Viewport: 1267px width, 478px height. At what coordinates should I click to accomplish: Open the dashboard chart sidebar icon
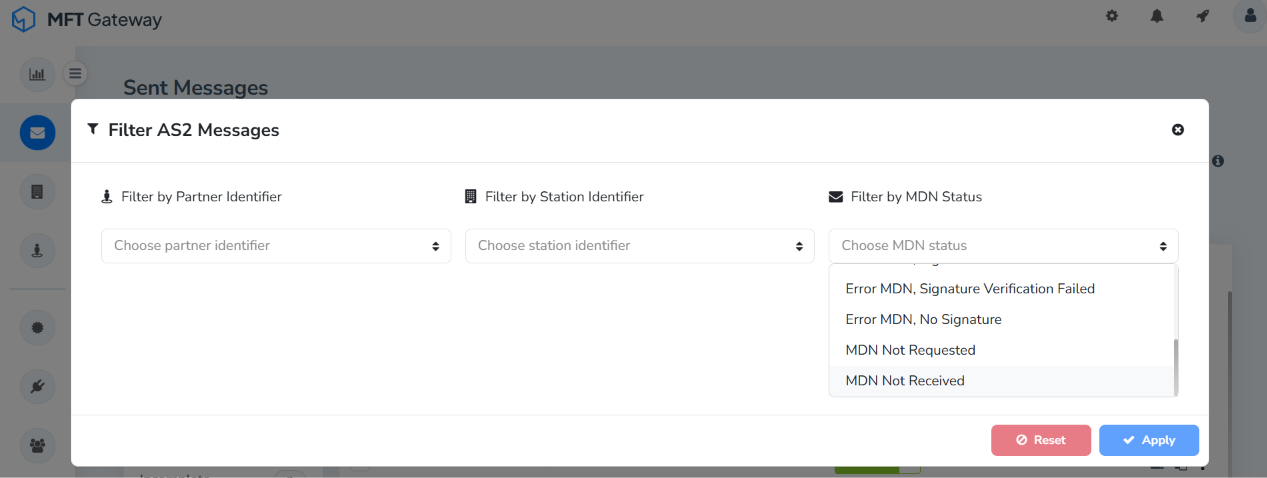click(x=37, y=73)
